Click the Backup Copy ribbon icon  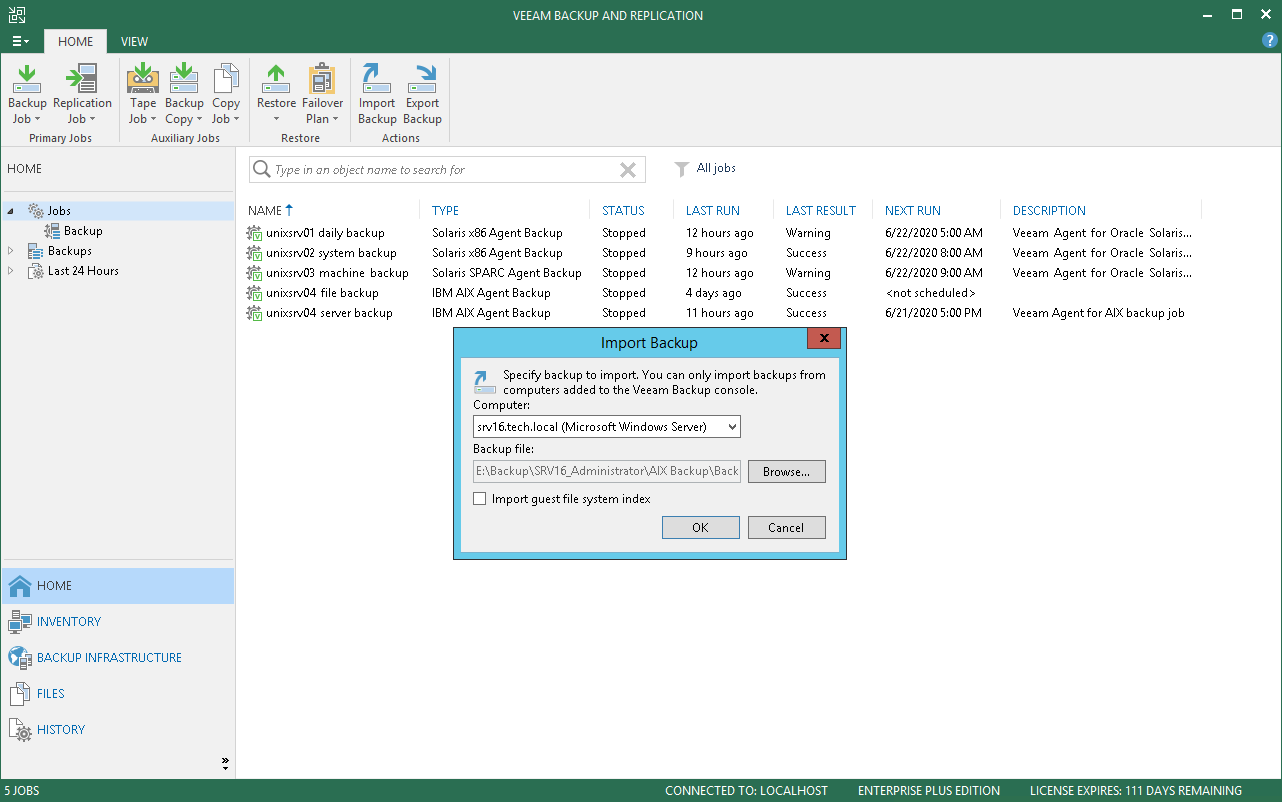pyautogui.click(x=184, y=78)
